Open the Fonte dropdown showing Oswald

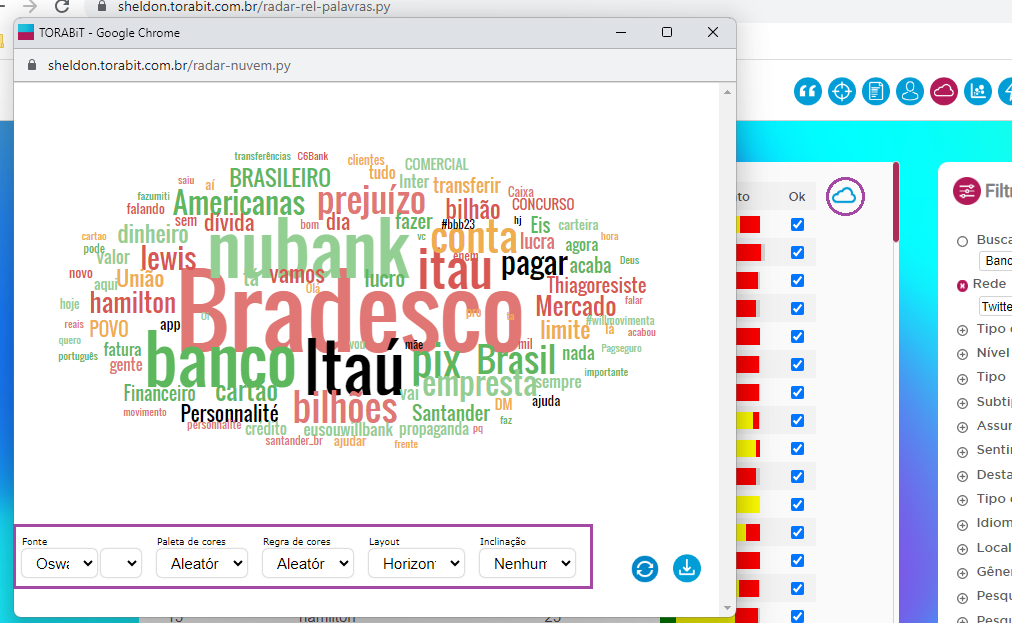tap(59, 564)
